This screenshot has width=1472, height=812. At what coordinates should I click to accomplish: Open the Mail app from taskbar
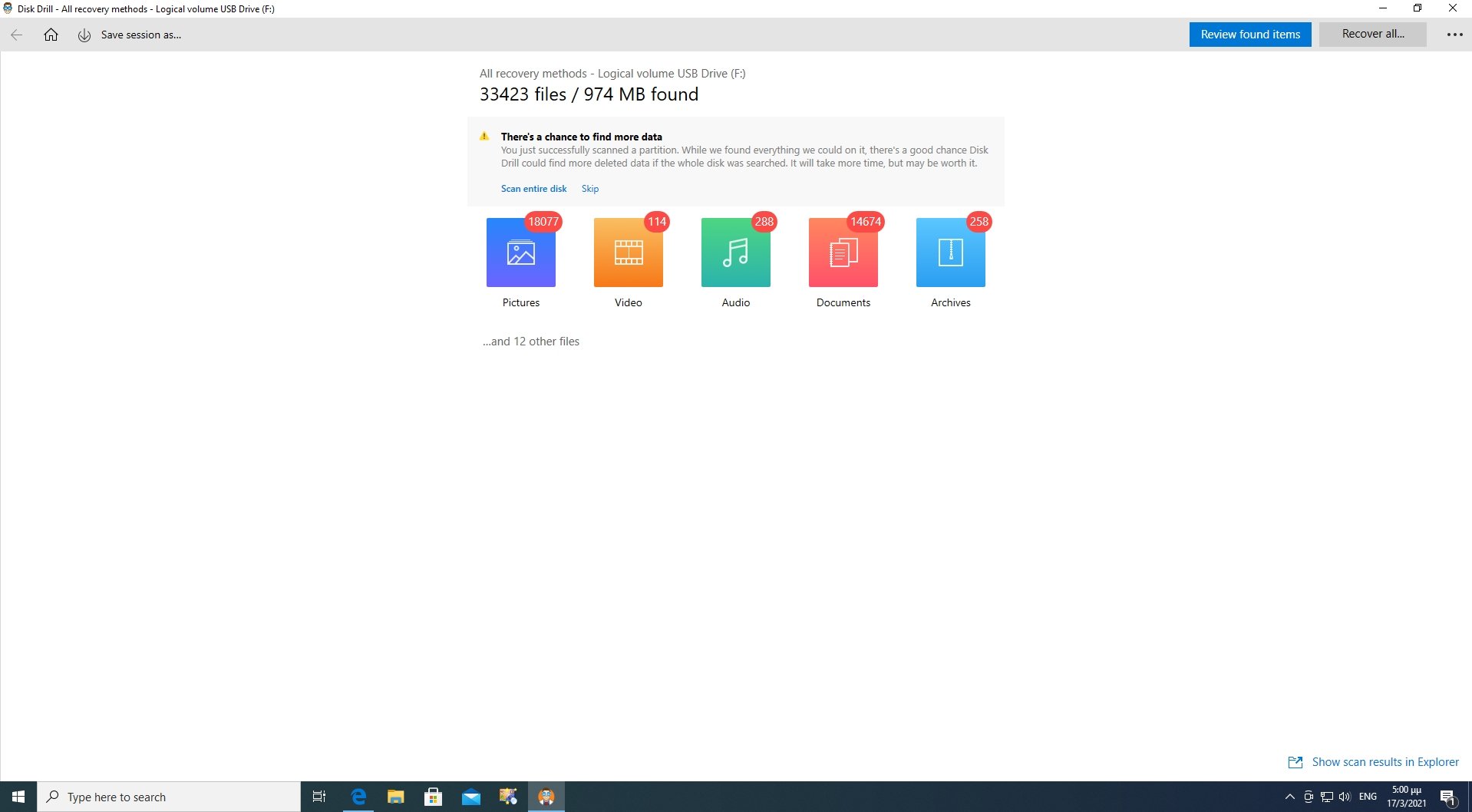[x=471, y=797]
